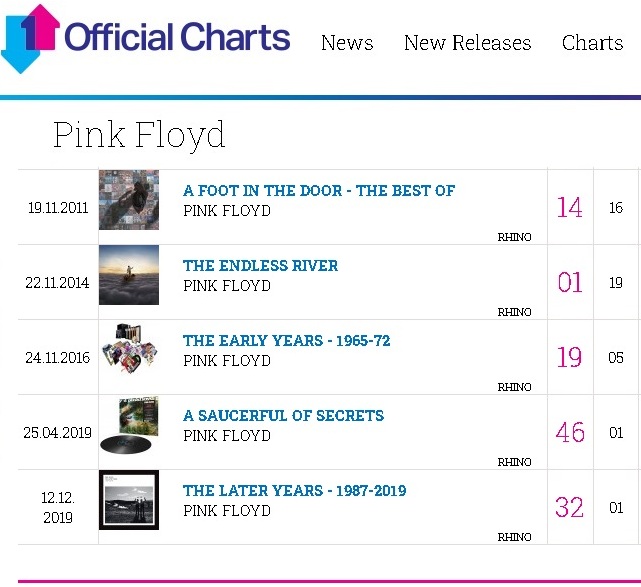
Task: Go to the Charts menu item
Action: [592, 43]
